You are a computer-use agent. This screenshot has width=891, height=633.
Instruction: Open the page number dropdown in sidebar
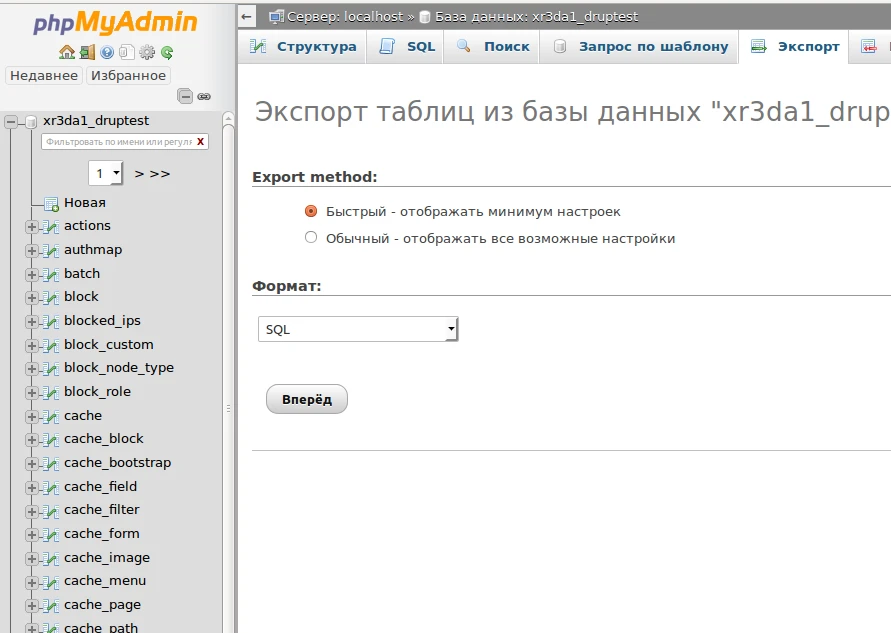(105, 172)
